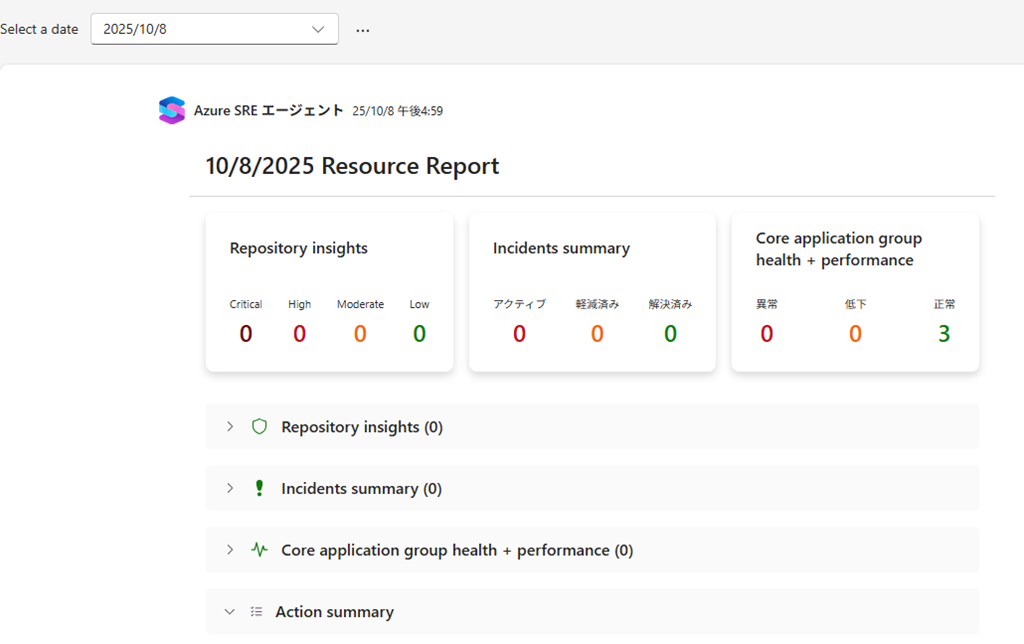Open the Select a date dropdown
The width and height of the screenshot is (1024, 644).
coord(214,29)
